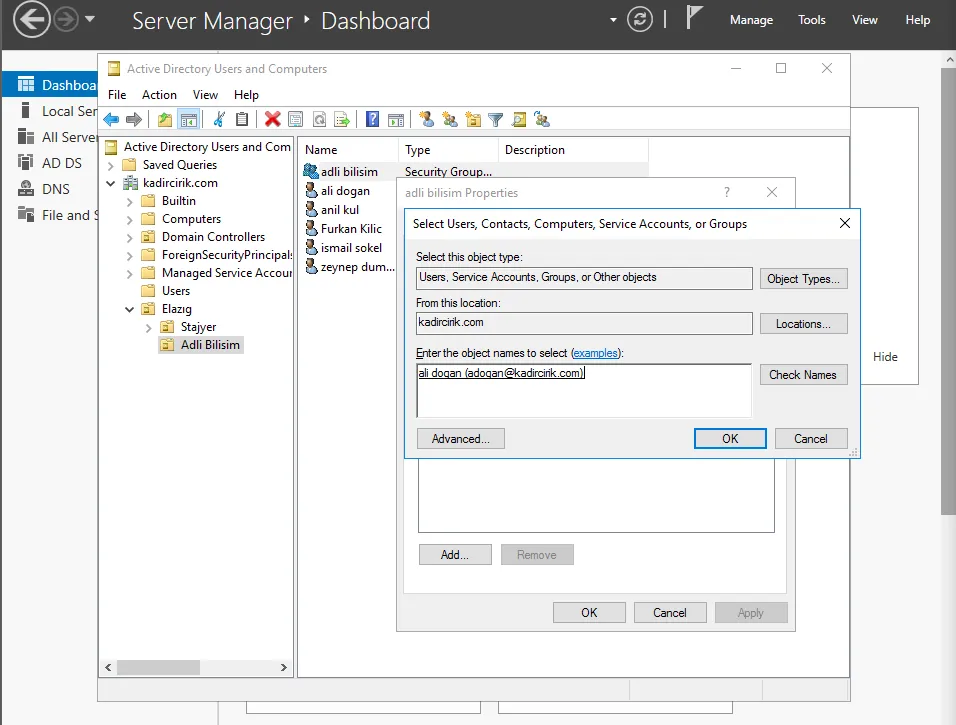This screenshot has height=725, width=956.
Task: Click the Cut scissors icon
Action: pos(219,120)
